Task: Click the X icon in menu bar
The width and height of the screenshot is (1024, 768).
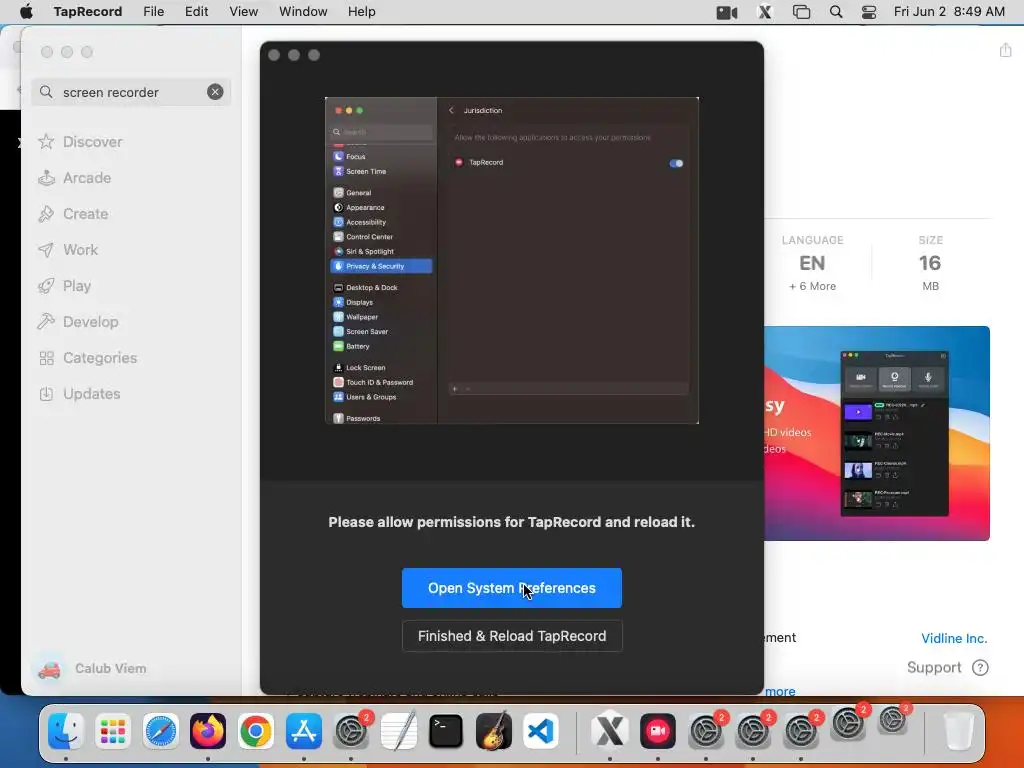Action: coord(765,12)
